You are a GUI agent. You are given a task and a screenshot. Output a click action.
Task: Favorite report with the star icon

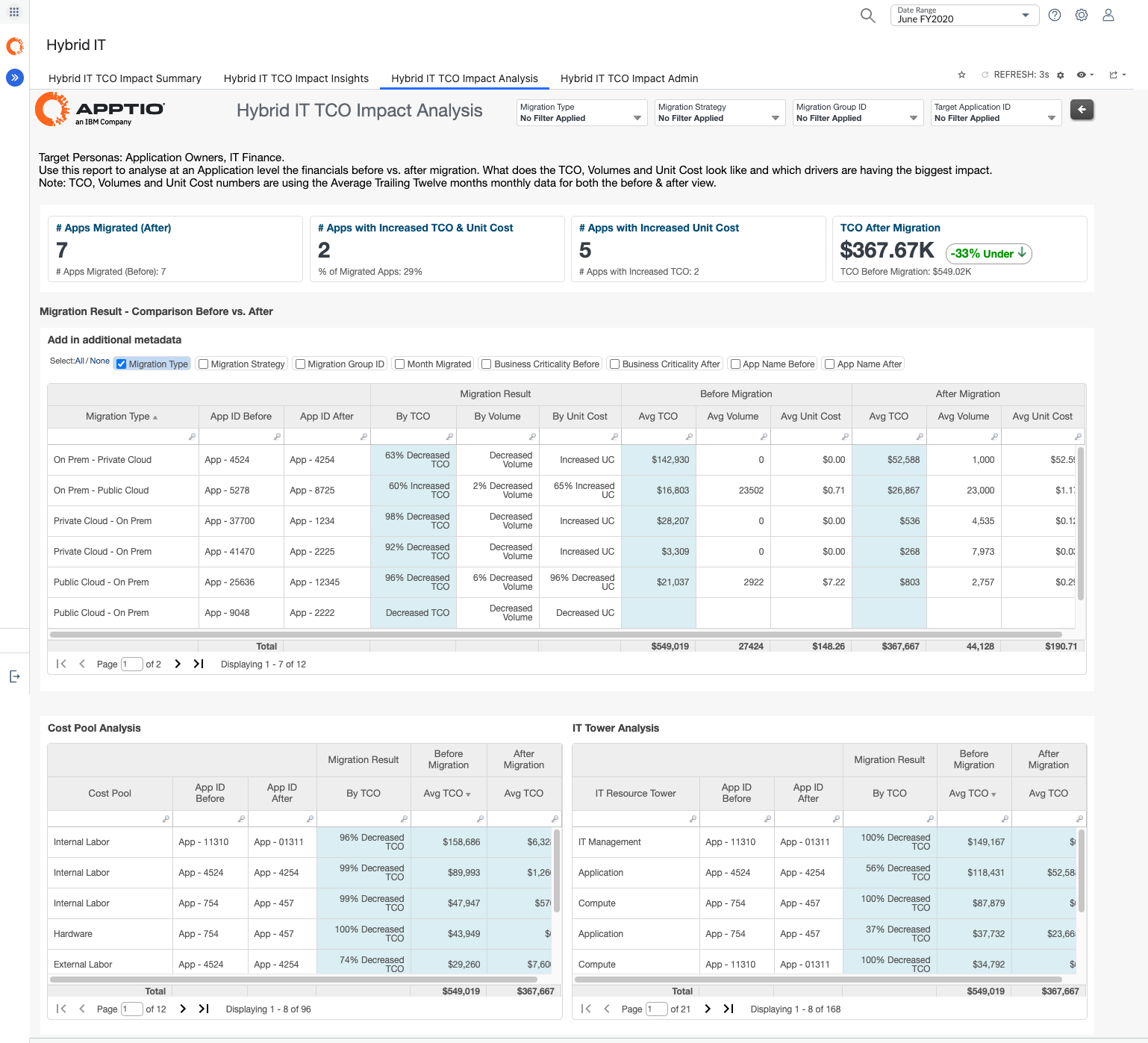tap(961, 75)
